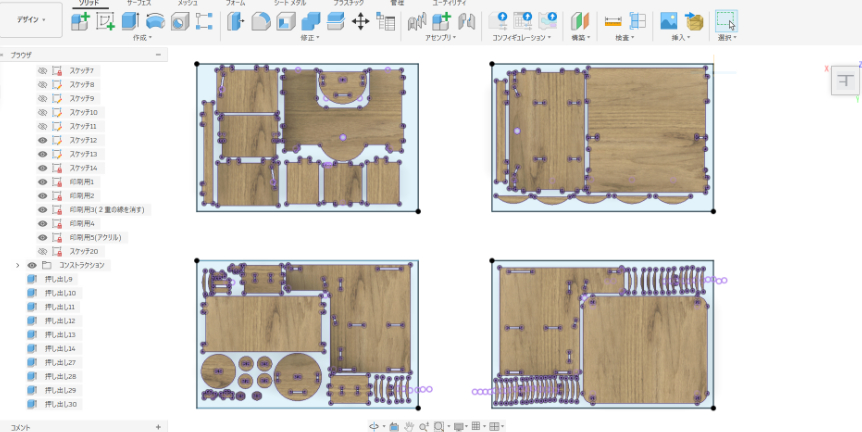Open the Orbit navigation tool
The height and width of the screenshot is (432, 862).
tap(374, 427)
